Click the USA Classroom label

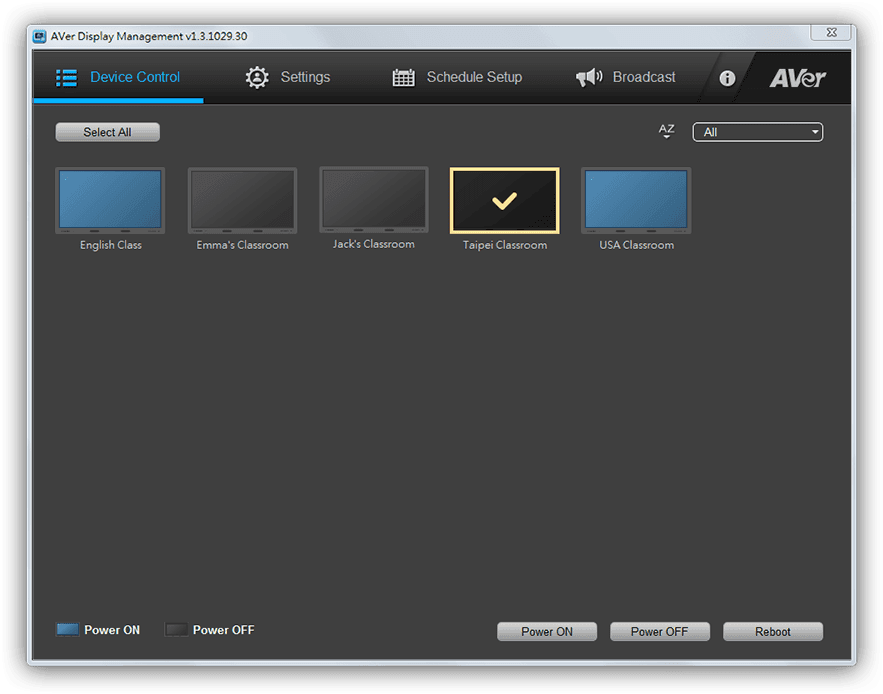tap(636, 245)
